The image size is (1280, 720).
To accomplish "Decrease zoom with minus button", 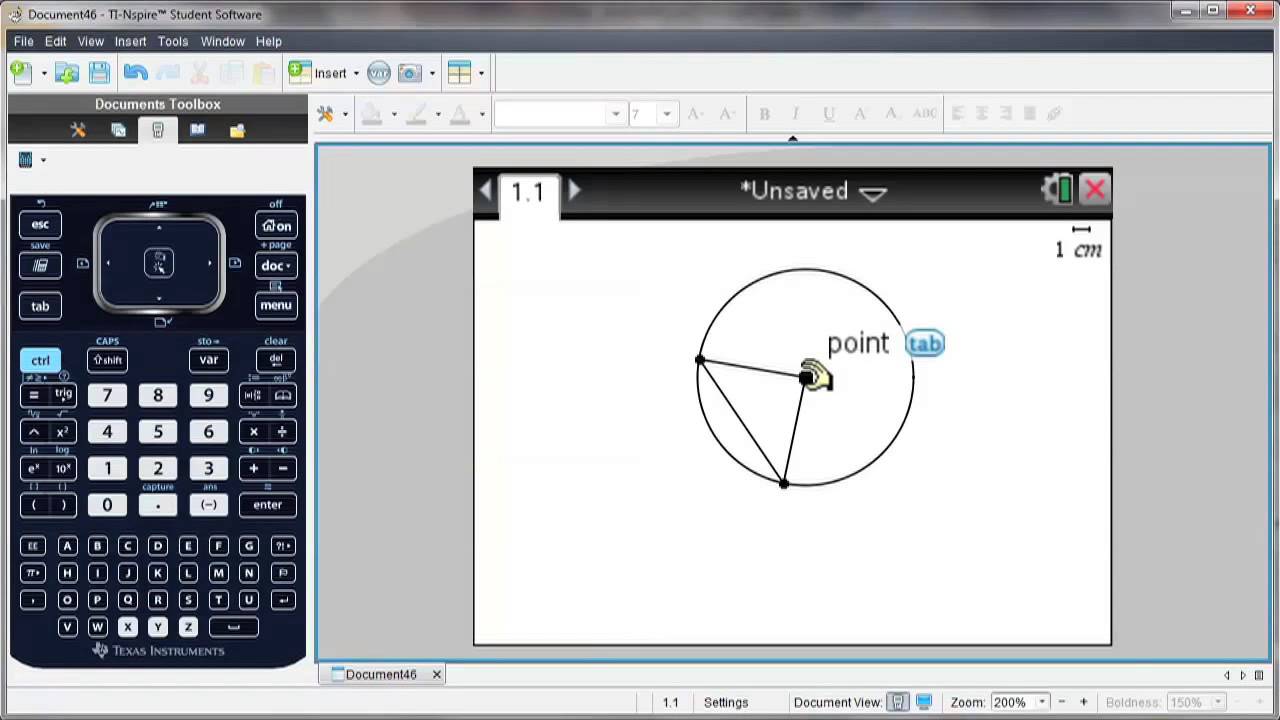I will [x=1061, y=702].
